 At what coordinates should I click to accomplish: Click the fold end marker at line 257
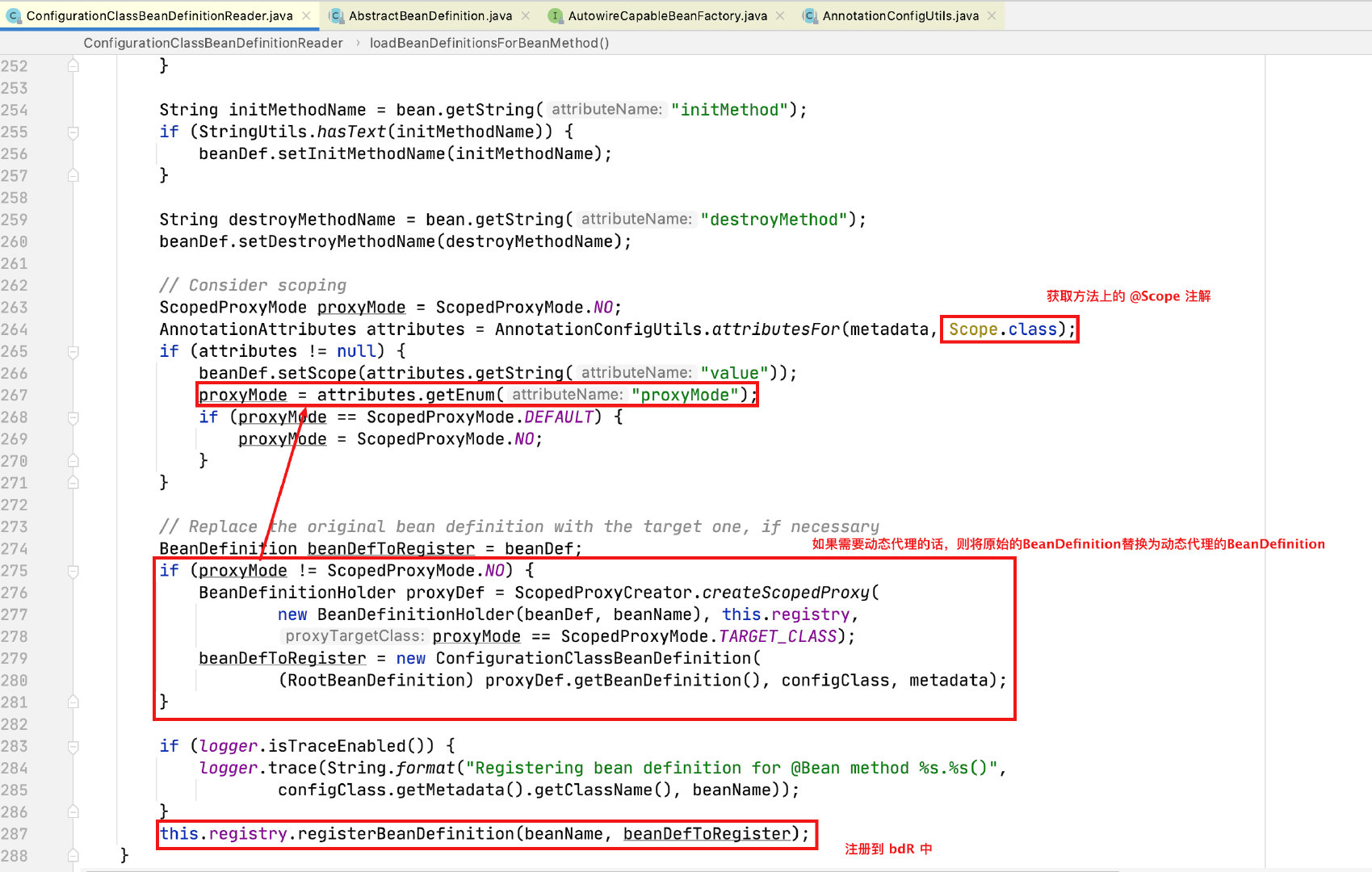73,175
